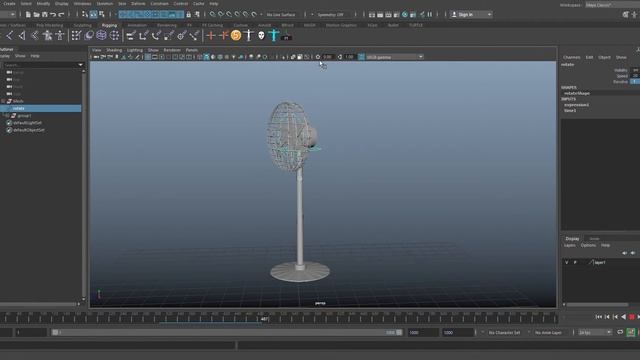
Task: Click play backwards button
Action: [623, 317]
